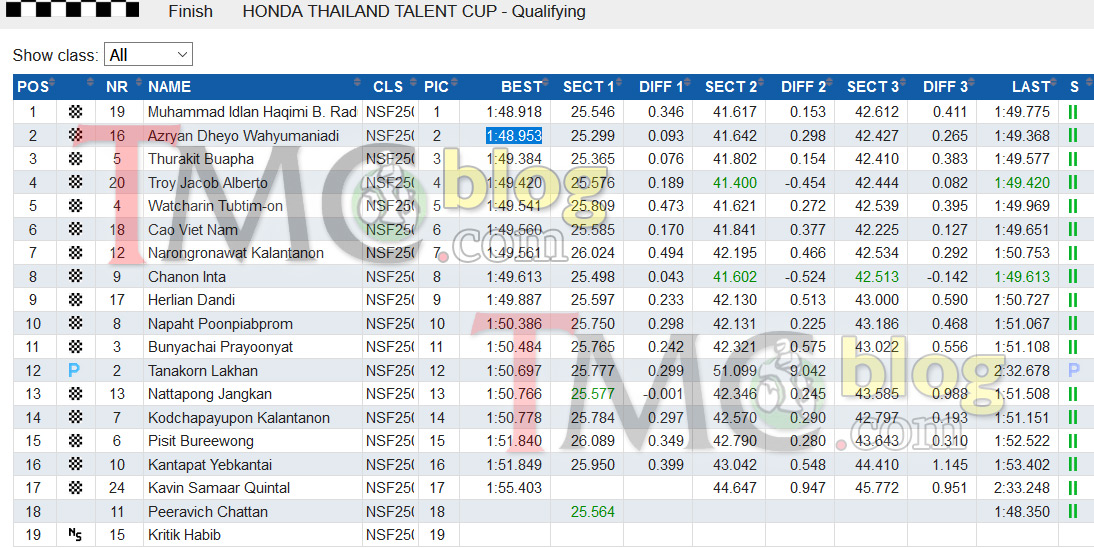
Task: Sort by SECT 3 column header
Action: click(x=873, y=87)
